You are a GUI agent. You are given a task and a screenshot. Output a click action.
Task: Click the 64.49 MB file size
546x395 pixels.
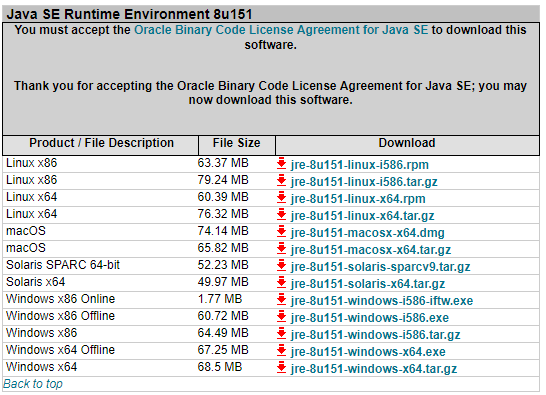pos(223,333)
